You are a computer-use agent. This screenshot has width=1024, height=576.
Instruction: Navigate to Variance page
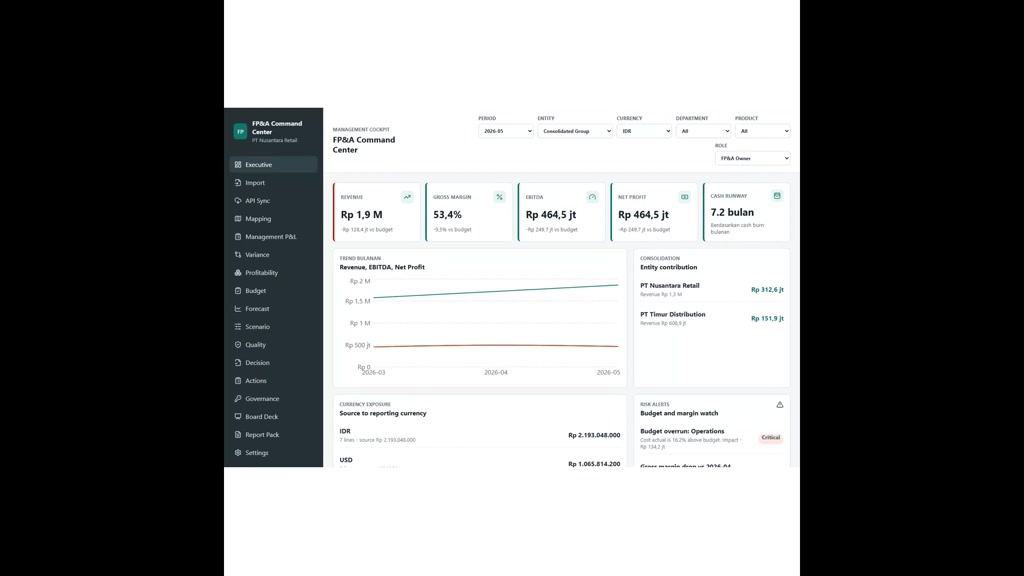274,255
